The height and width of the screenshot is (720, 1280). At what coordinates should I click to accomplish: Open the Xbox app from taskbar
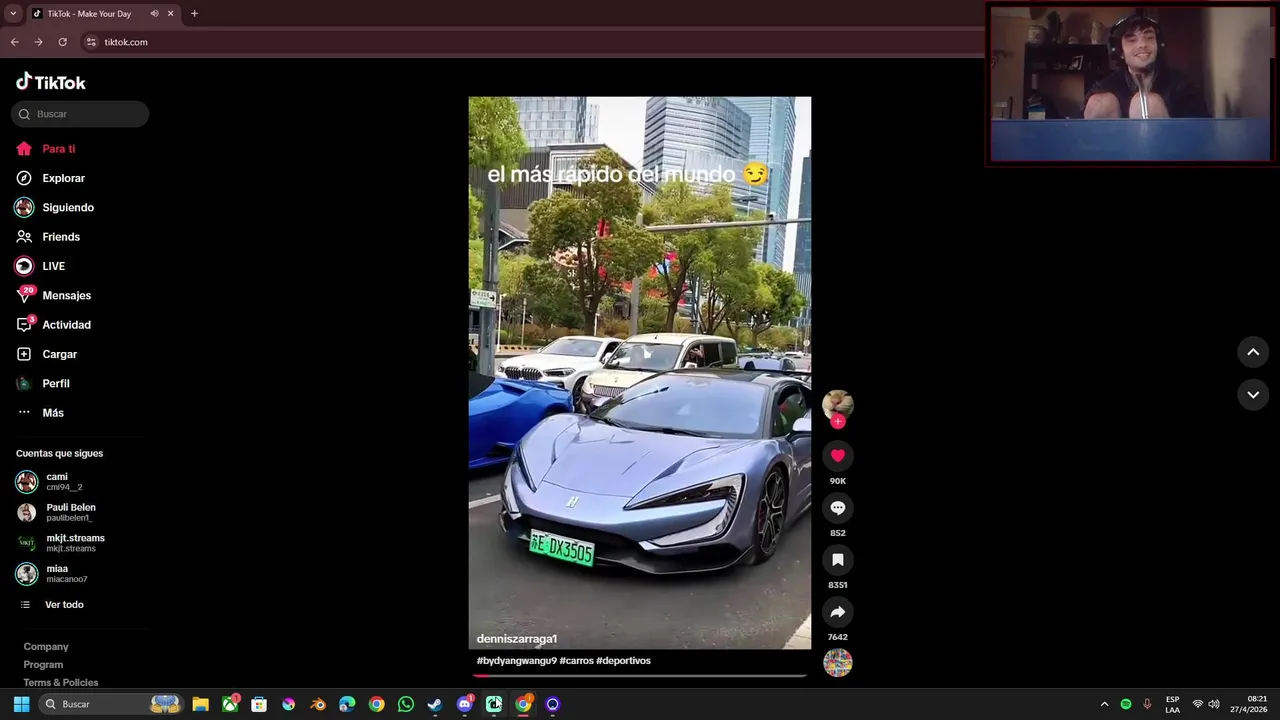(x=230, y=704)
